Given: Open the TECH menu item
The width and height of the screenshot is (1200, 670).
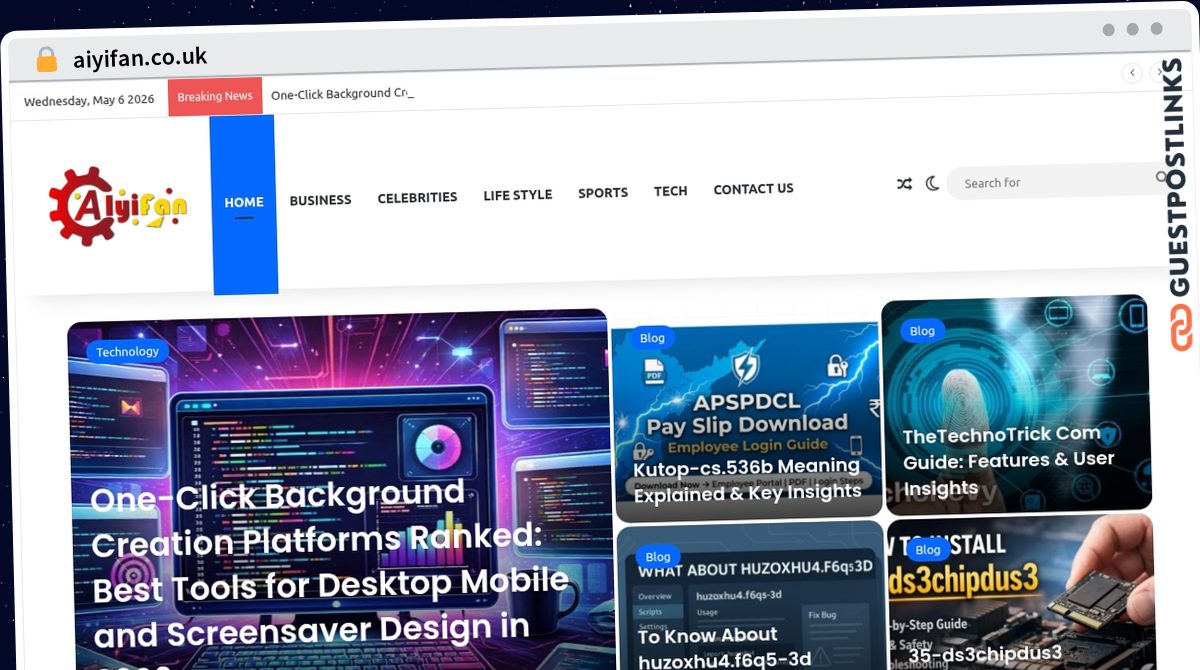Looking at the screenshot, I should pos(670,191).
